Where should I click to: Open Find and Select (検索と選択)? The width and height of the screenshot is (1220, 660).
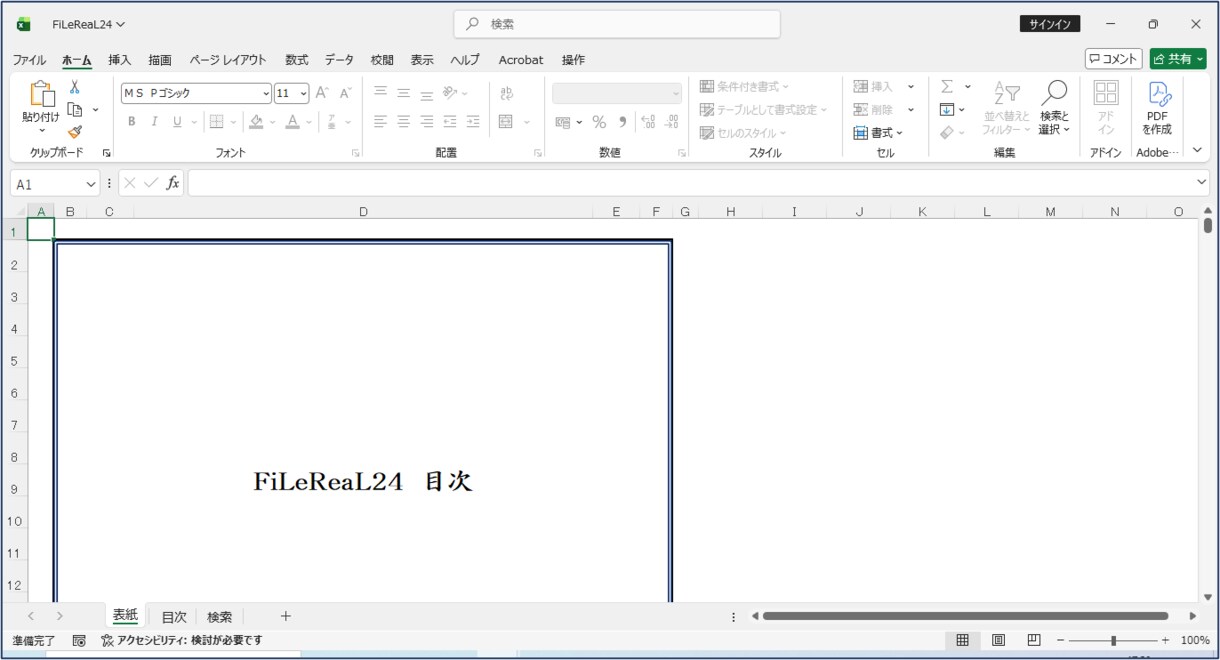(1054, 108)
